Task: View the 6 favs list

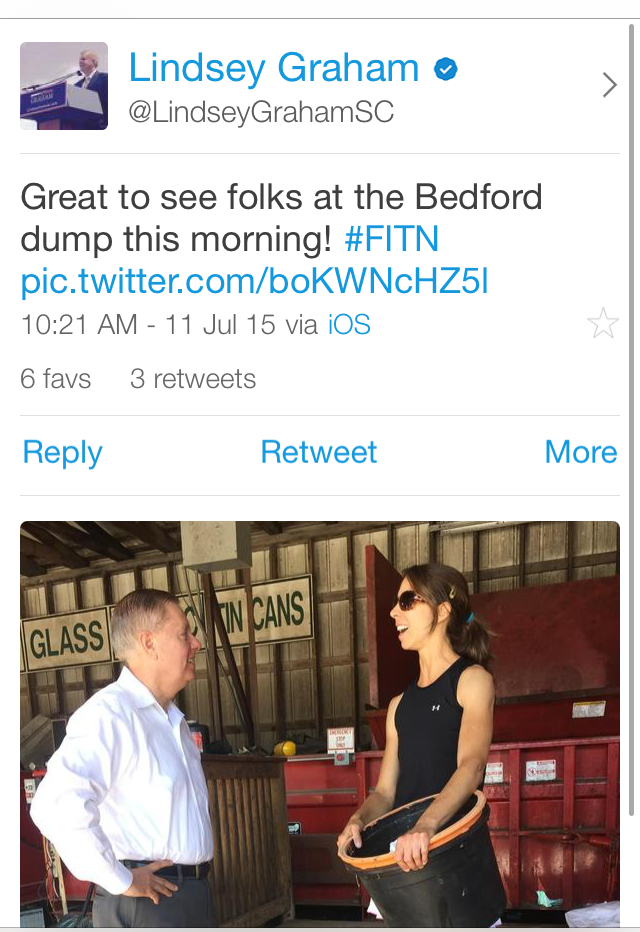Action: tap(56, 379)
